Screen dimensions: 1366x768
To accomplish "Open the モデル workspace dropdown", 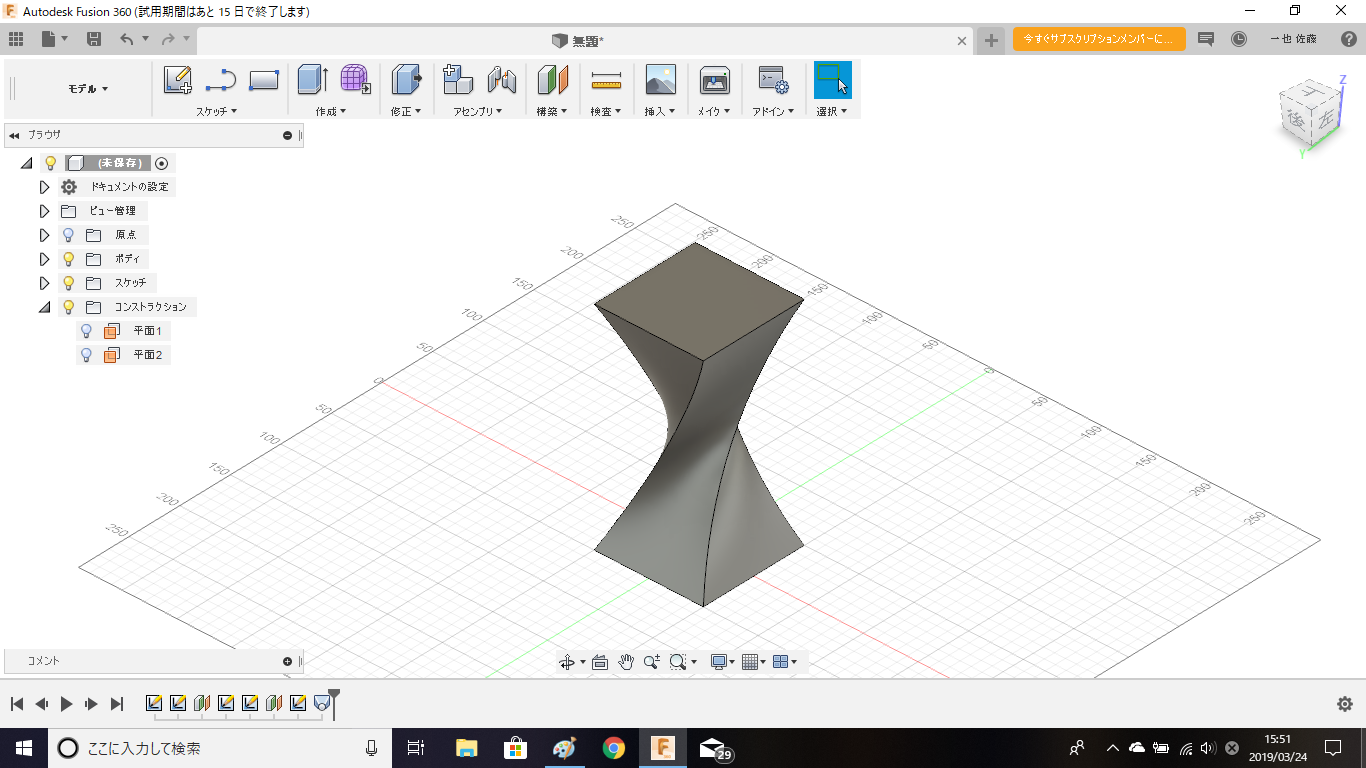I will 88,89.
